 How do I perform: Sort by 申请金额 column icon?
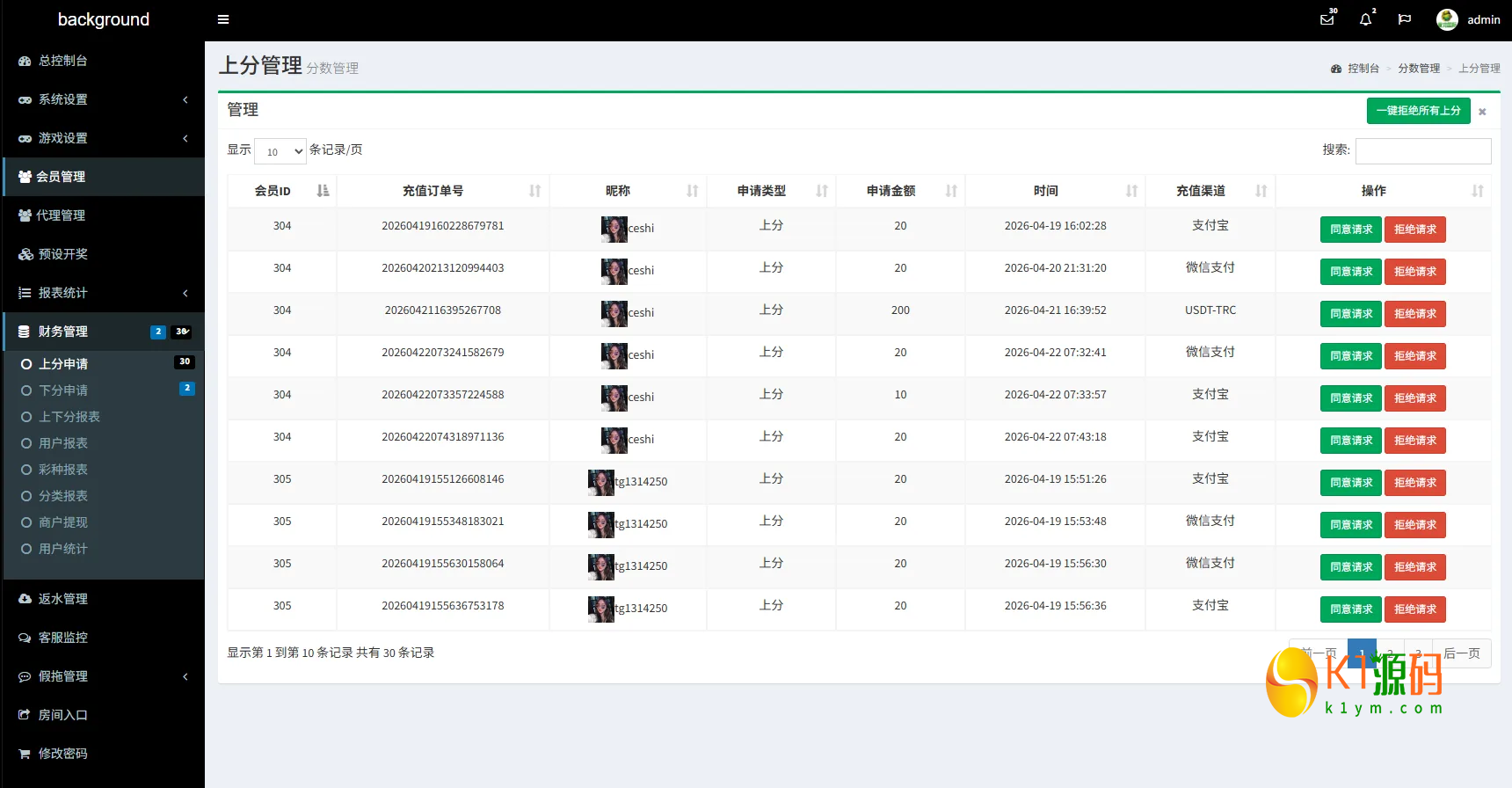pyautogui.click(x=950, y=191)
